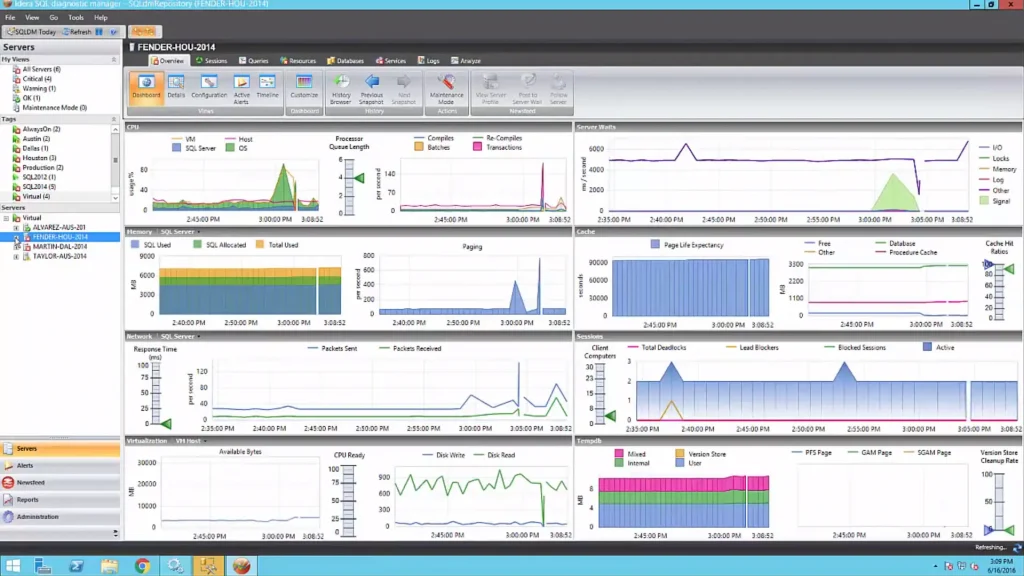Viewport: 1024px width, 576px height.
Task: Select the Production (2) tag
Action: pos(42,168)
